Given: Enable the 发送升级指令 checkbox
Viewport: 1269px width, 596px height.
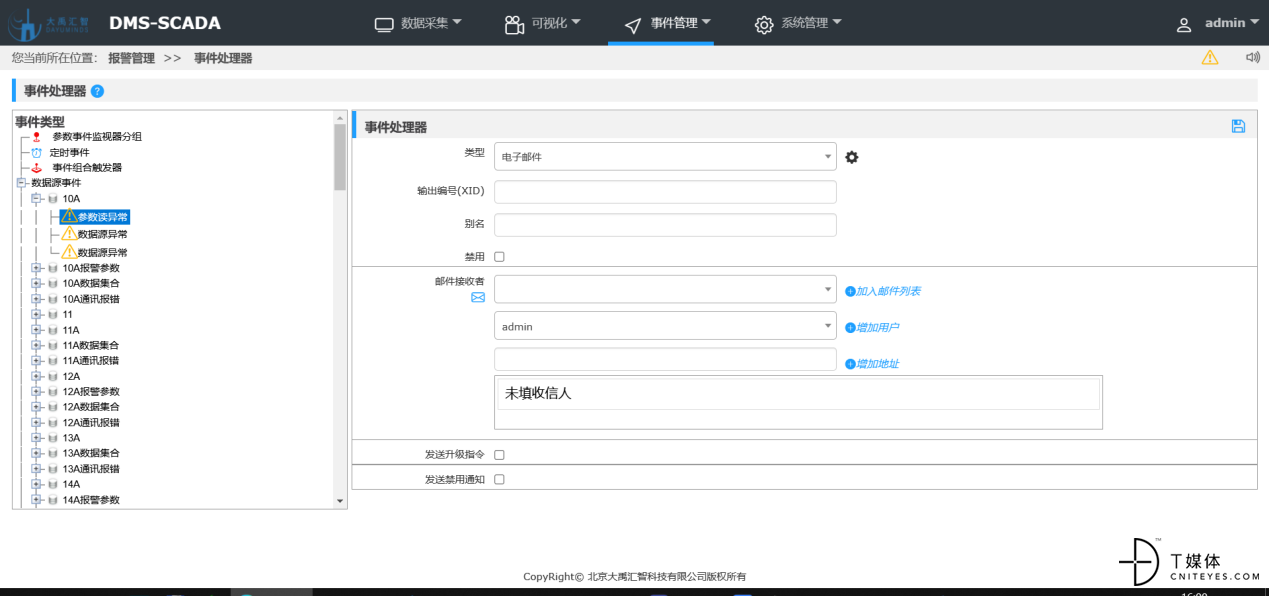Looking at the screenshot, I should pyautogui.click(x=500, y=455).
